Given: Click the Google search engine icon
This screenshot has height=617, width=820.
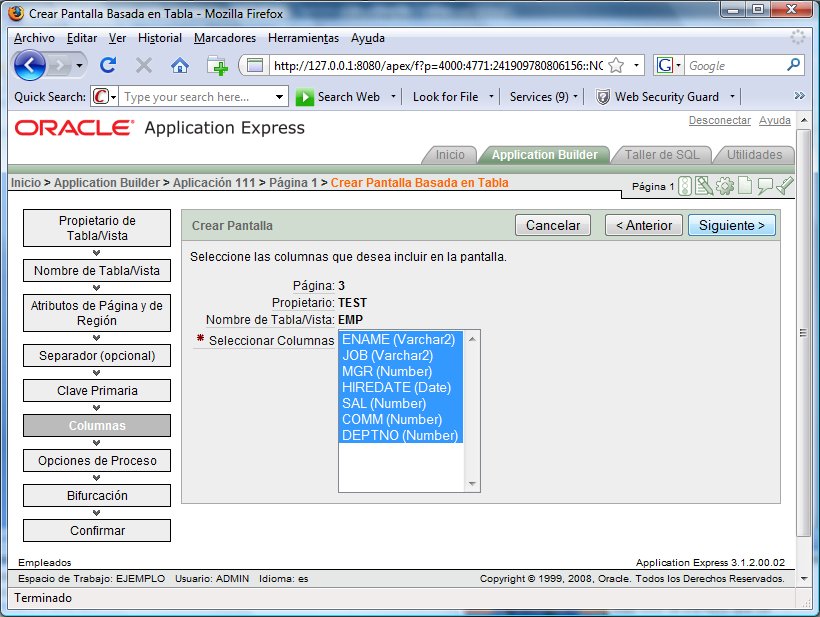Looking at the screenshot, I should click(x=664, y=65).
